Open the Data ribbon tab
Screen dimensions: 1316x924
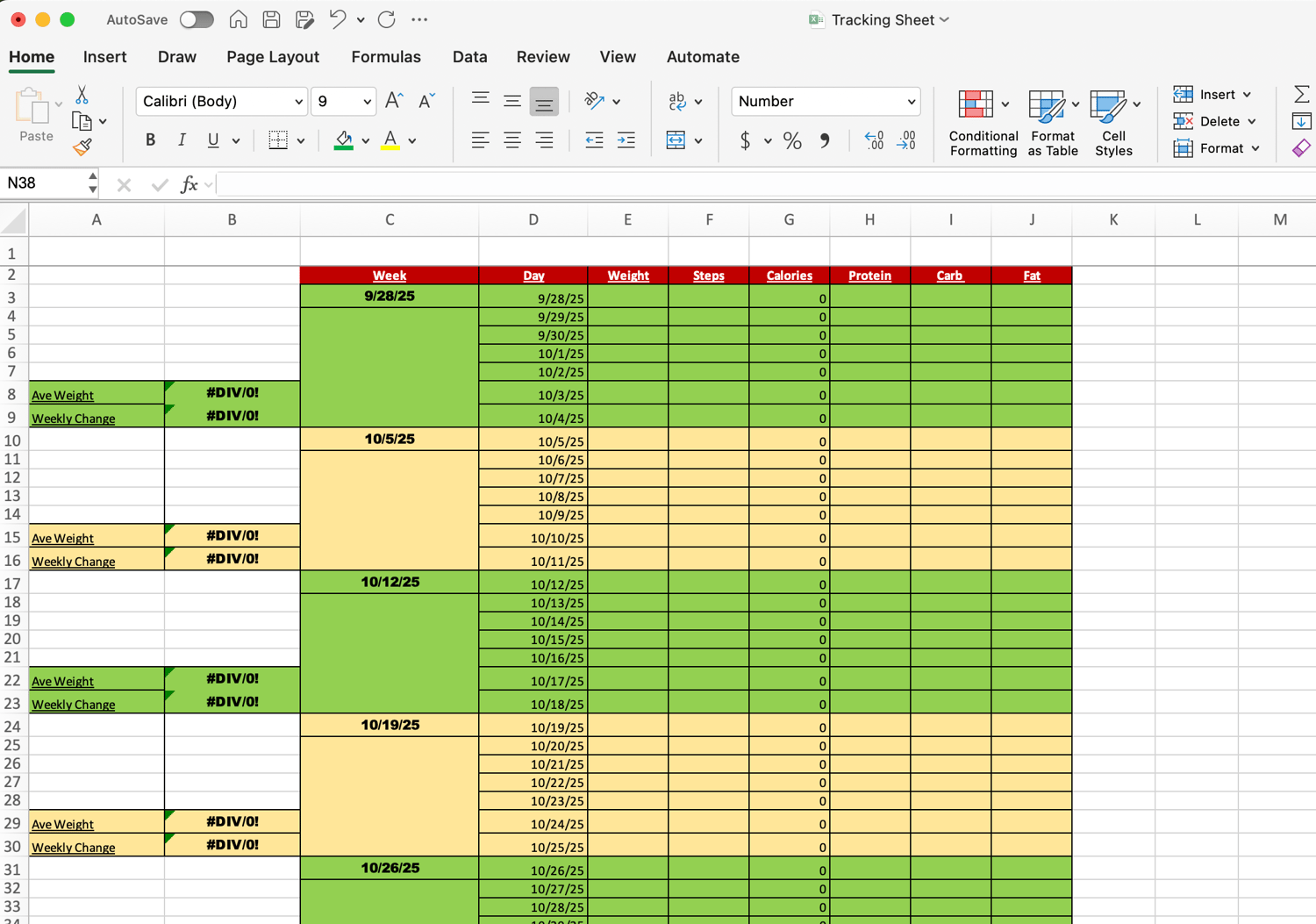tap(469, 56)
